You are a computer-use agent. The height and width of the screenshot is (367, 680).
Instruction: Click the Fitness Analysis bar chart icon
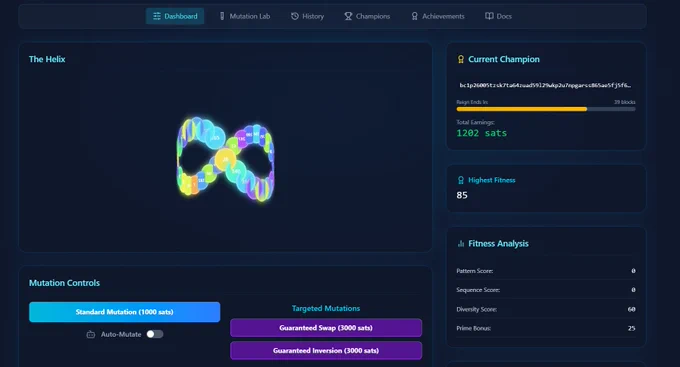pos(461,244)
